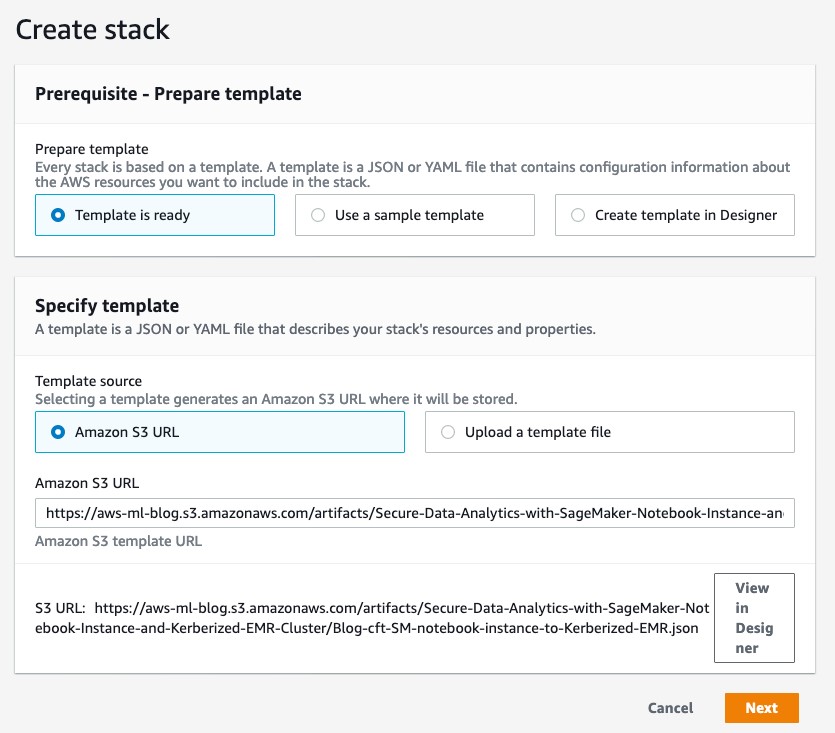Click inside the Amazon S3 URL text field
The width and height of the screenshot is (835, 733).
pos(414,513)
